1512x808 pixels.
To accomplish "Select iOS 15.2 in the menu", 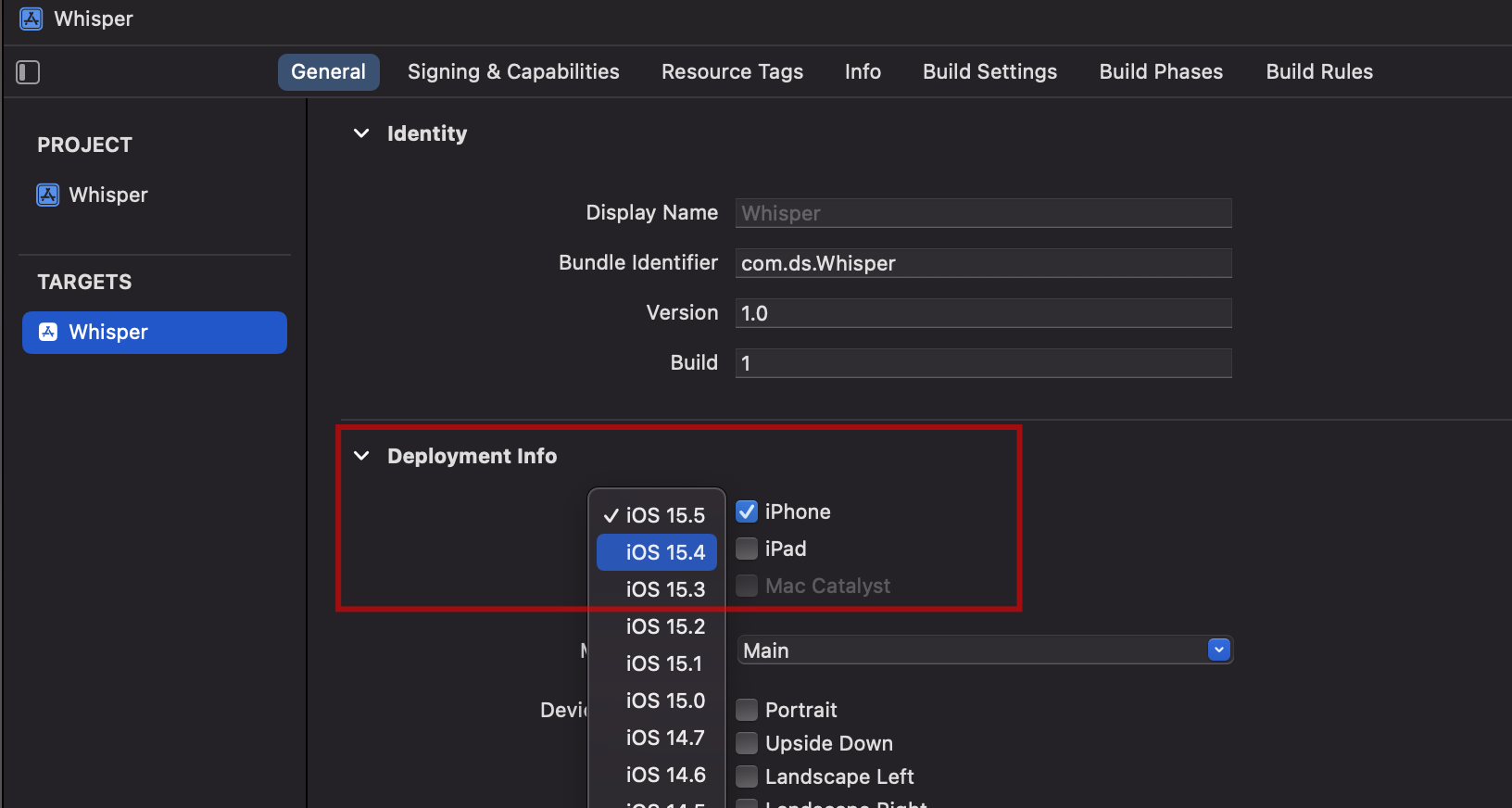I will [657, 626].
